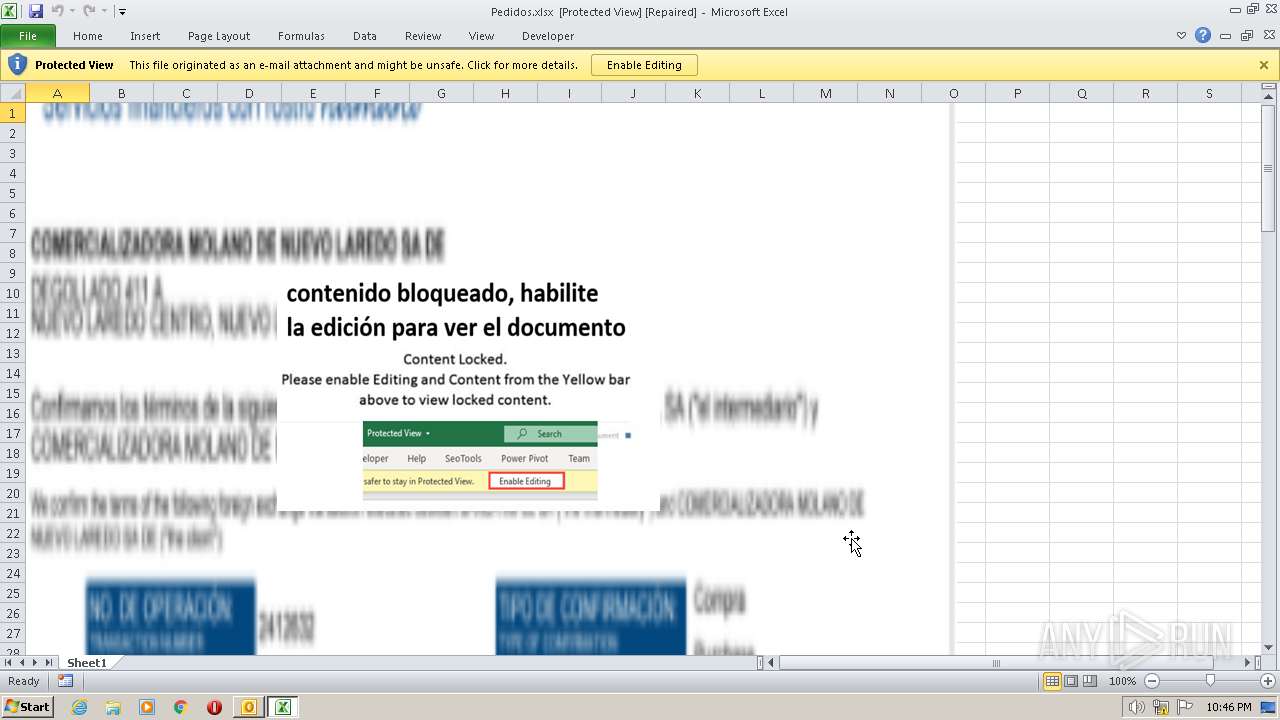Click the zoom slider handle
Image resolution: width=1280 pixels, height=720 pixels.
click(1210, 681)
